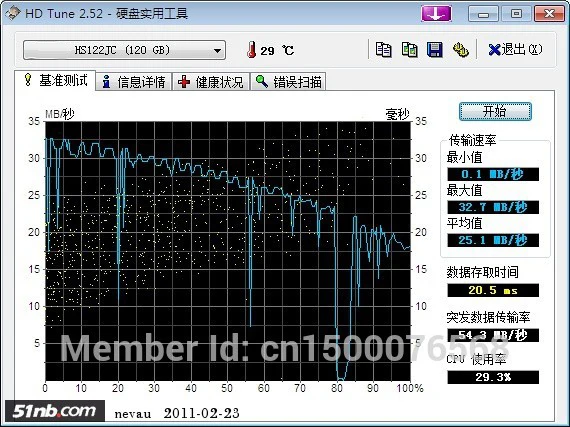Screen dimensions: 570x427
Task: Copy benchmark results as text icon
Action: point(384,50)
